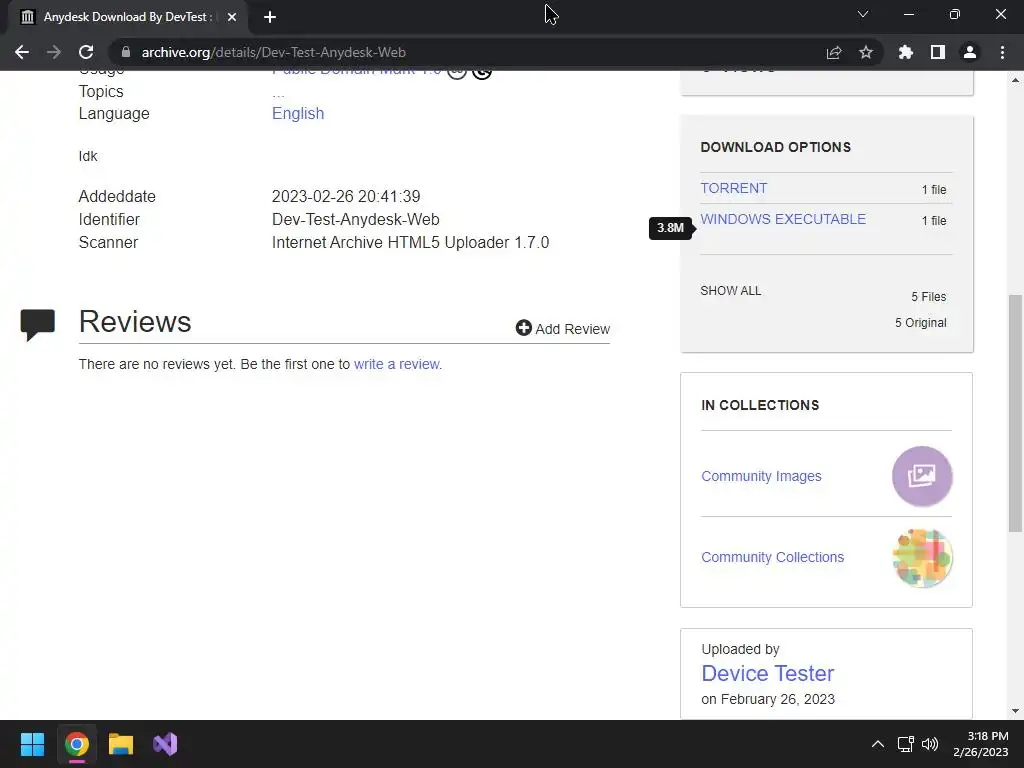Open the Chrome three-dot menu
This screenshot has width=1024, height=768.
coord(1002,52)
